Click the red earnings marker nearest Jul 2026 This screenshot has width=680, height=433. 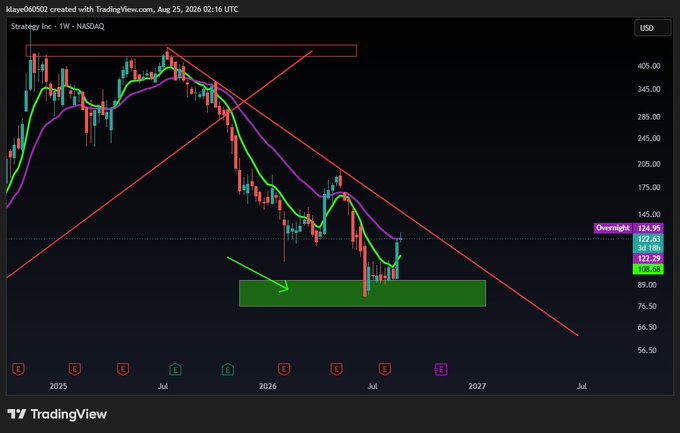coord(385,369)
